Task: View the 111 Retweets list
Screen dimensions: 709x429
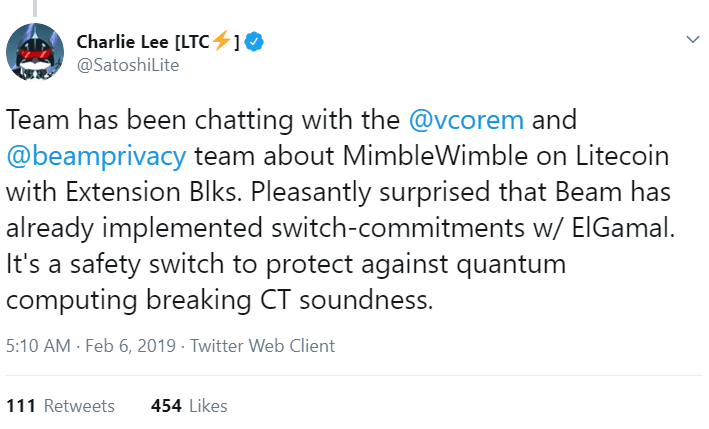Action: click(60, 406)
